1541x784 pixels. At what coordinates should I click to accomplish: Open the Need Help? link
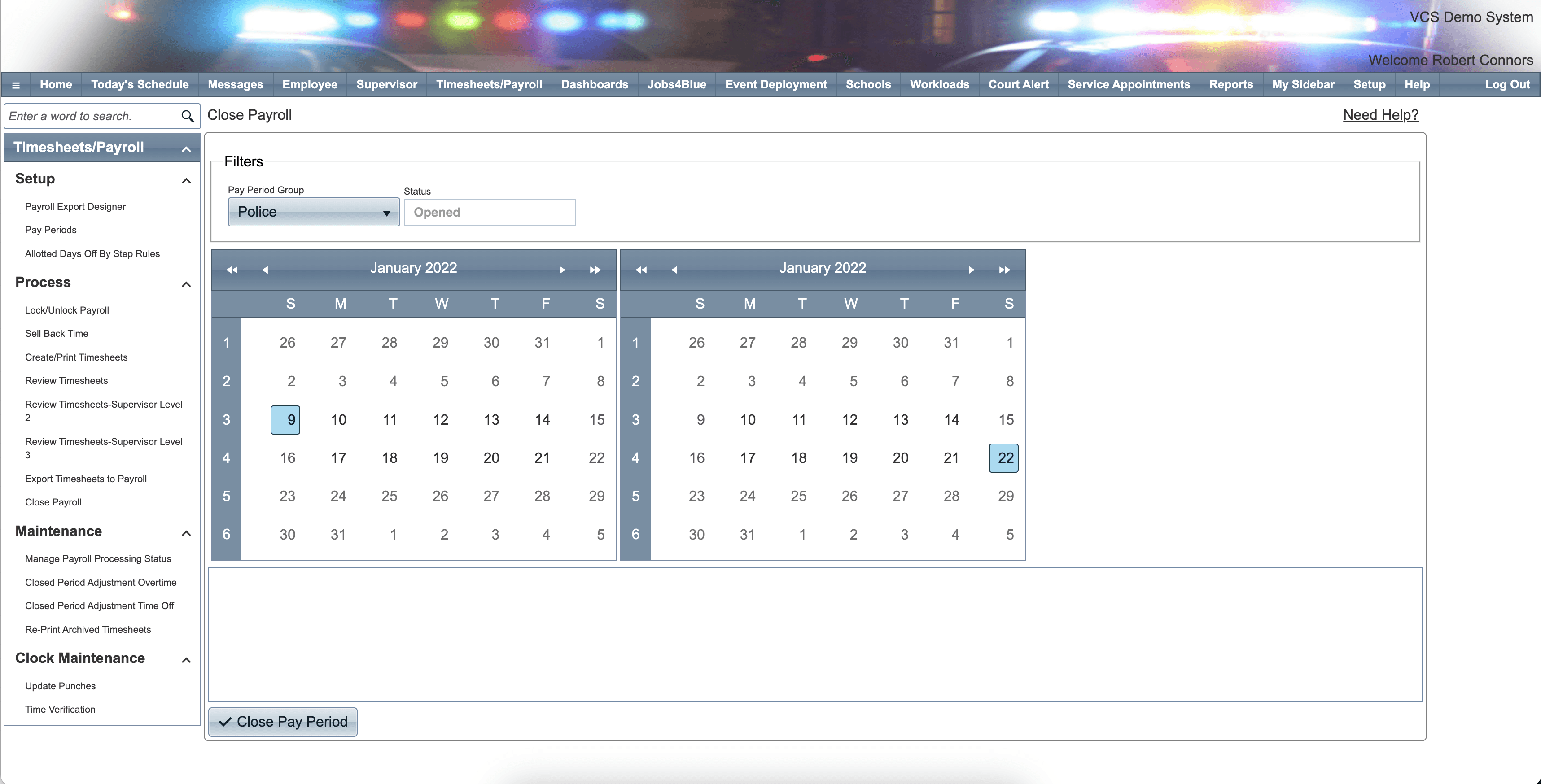coord(1380,115)
